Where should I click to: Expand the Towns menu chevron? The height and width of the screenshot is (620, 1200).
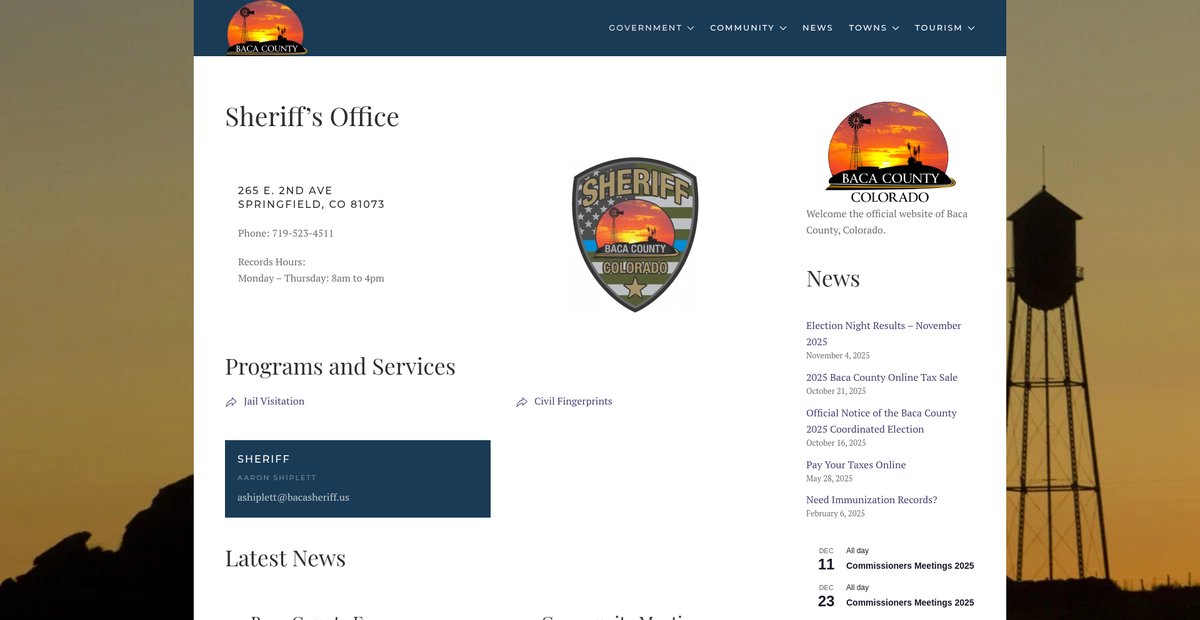click(x=895, y=28)
